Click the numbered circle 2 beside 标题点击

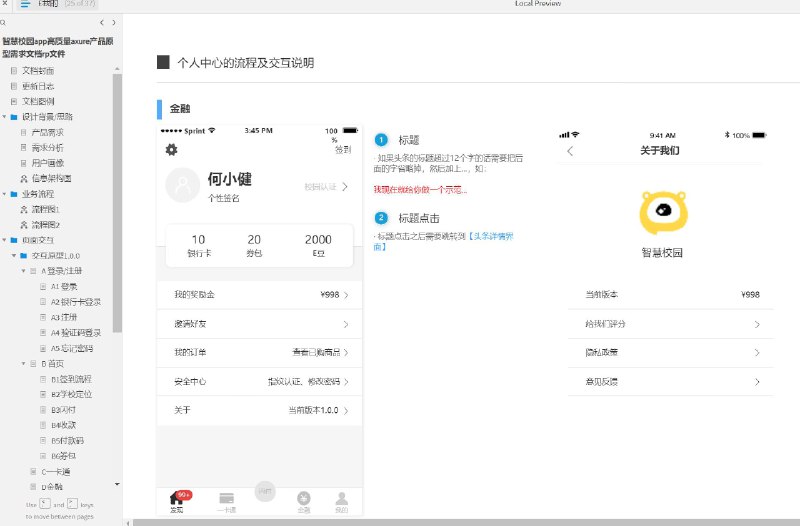point(381,218)
